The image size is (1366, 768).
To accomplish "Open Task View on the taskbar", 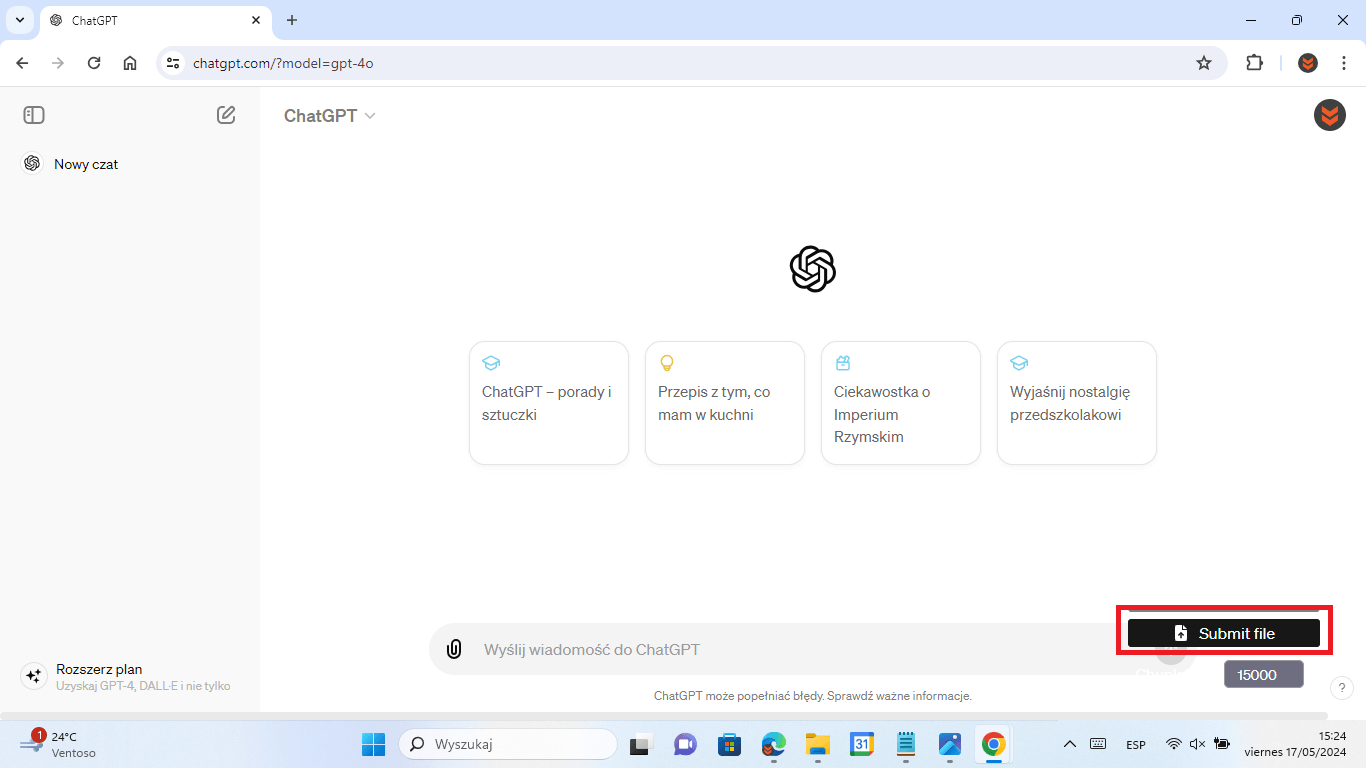I will coord(640,744).
